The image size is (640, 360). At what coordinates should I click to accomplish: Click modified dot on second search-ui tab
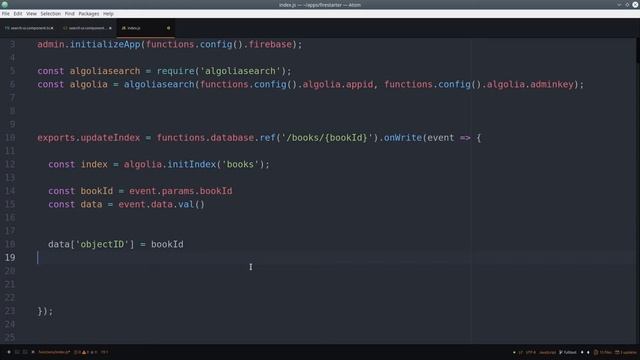110,28
